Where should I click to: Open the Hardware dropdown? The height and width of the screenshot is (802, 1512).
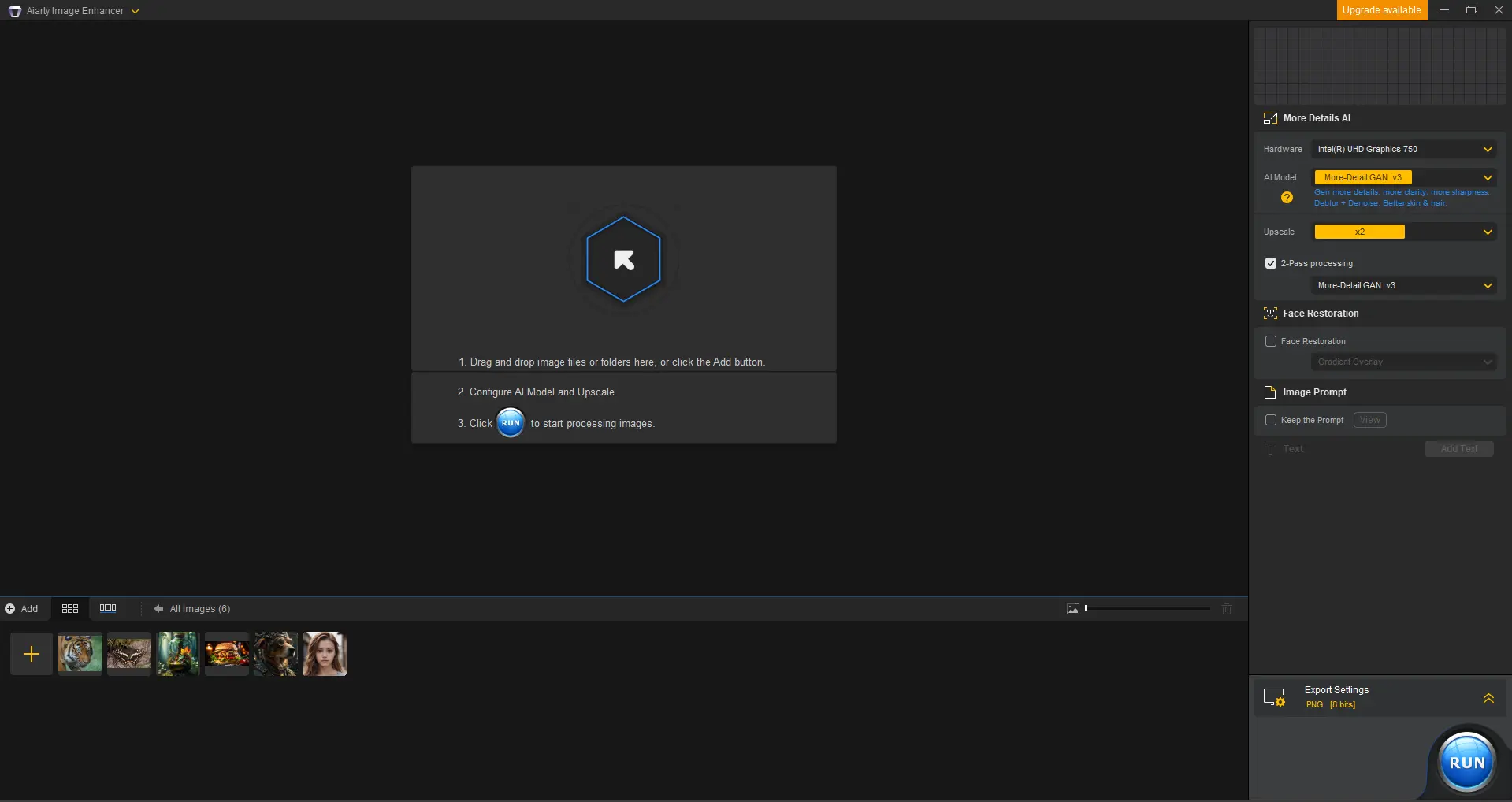point(1403,149)
